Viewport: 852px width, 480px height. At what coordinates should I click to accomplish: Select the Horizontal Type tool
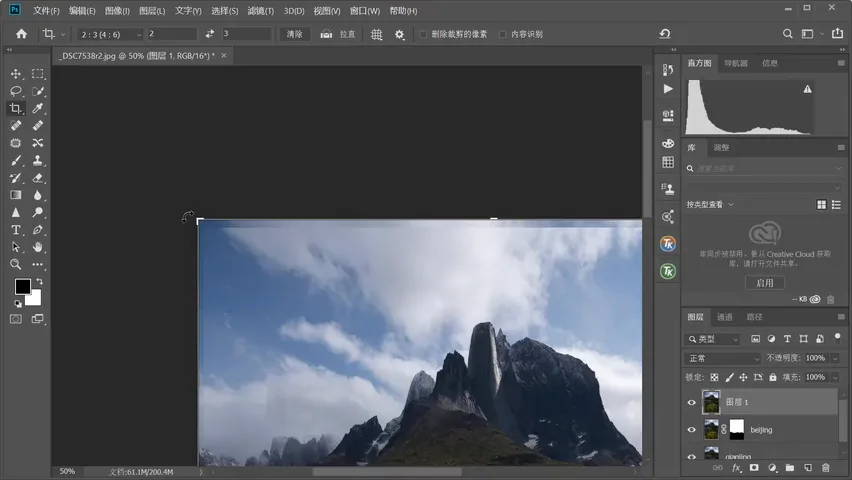[16, 229]
